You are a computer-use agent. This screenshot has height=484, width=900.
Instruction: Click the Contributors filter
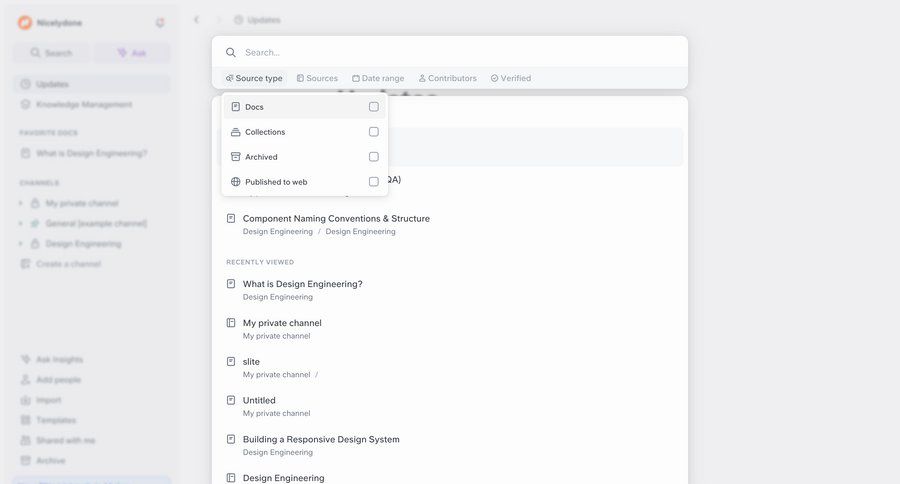tap(447, 78)
